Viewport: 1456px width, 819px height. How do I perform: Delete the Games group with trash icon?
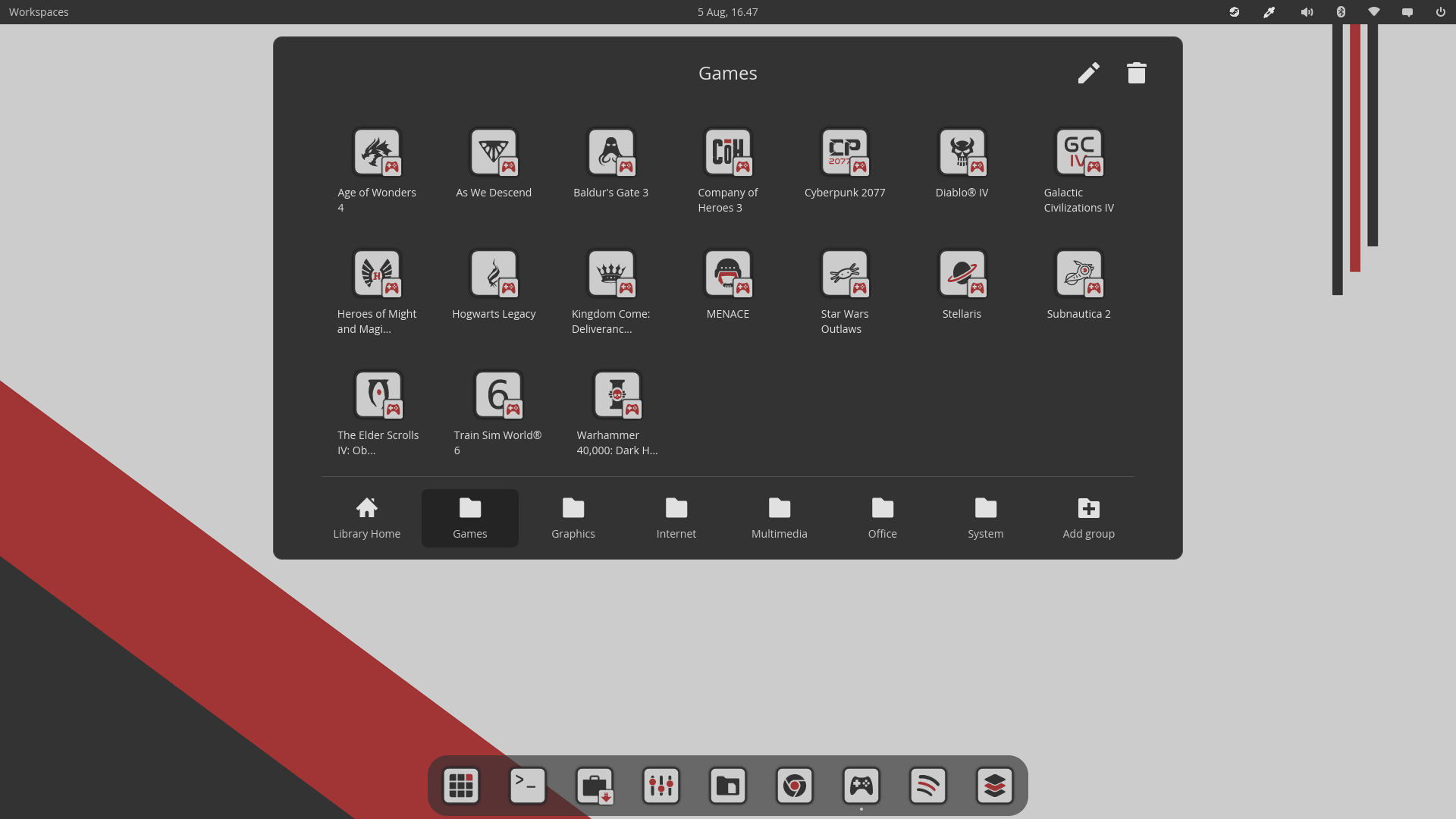[1136, 73]
